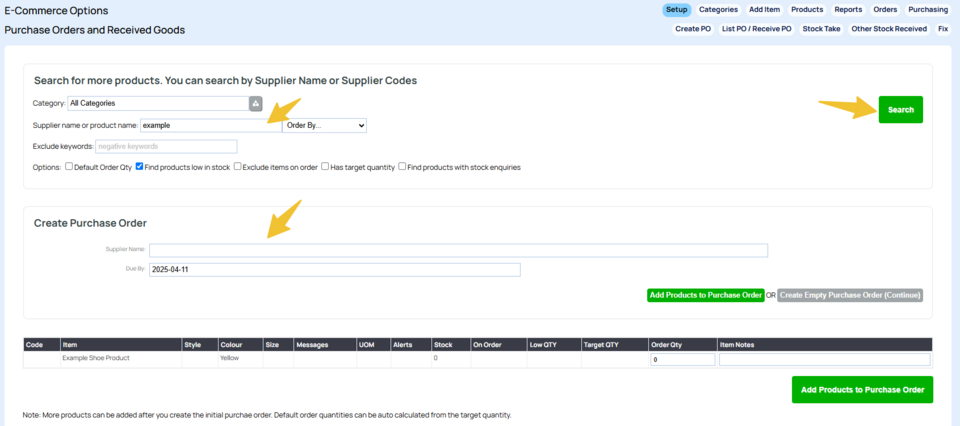Uncheck Find products low in stock
This screenshot has width=960, height=426.
[x=140, y=167]
